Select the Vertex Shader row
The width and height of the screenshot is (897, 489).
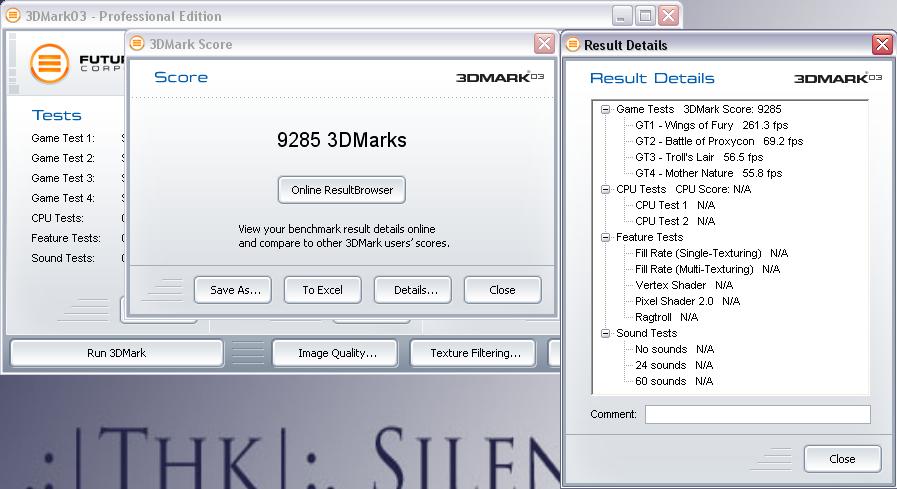click(684, 285)
